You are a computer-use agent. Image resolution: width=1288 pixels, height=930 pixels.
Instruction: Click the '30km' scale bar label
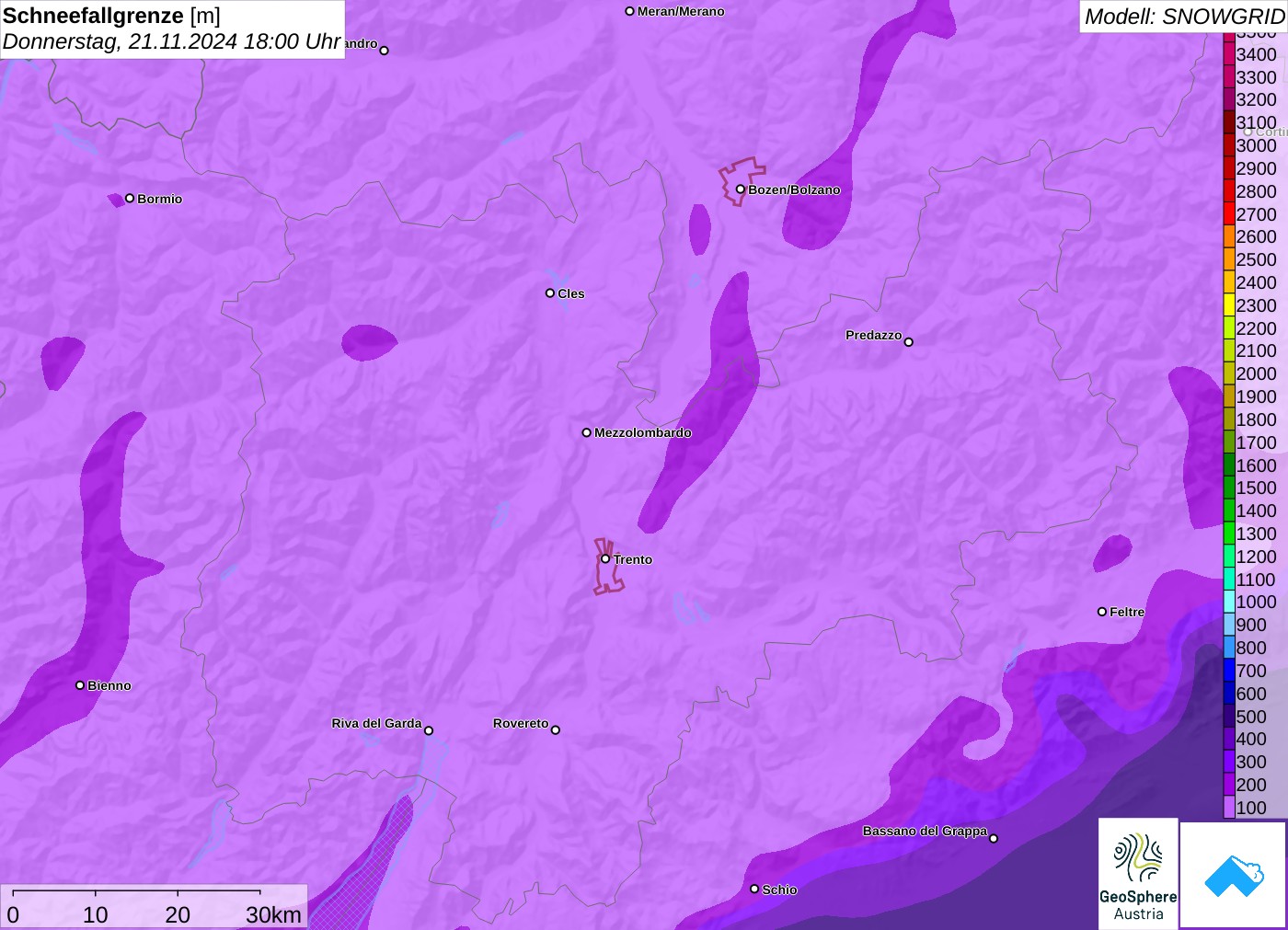pos(273,914)
